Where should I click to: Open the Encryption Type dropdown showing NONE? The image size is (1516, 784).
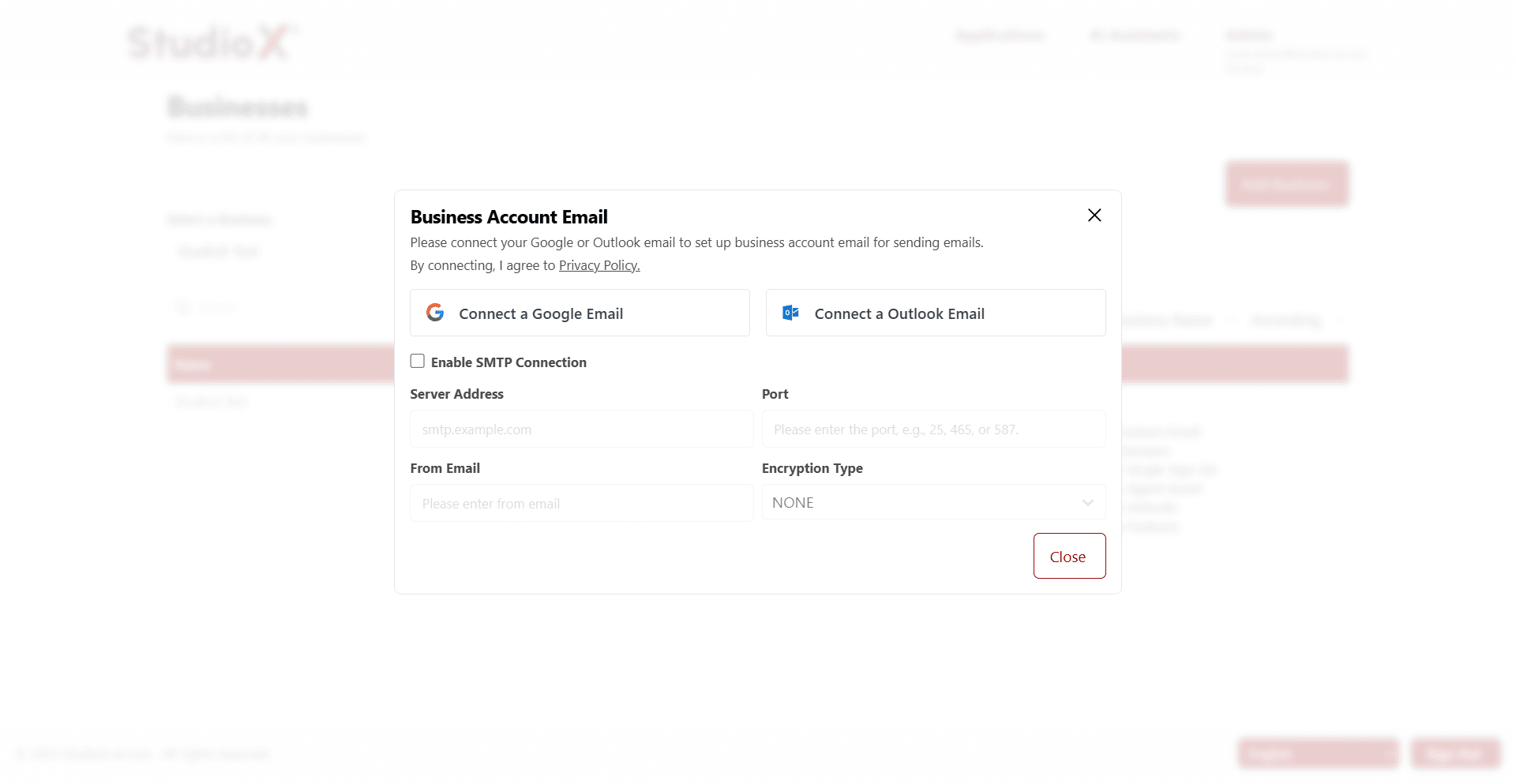933,502
